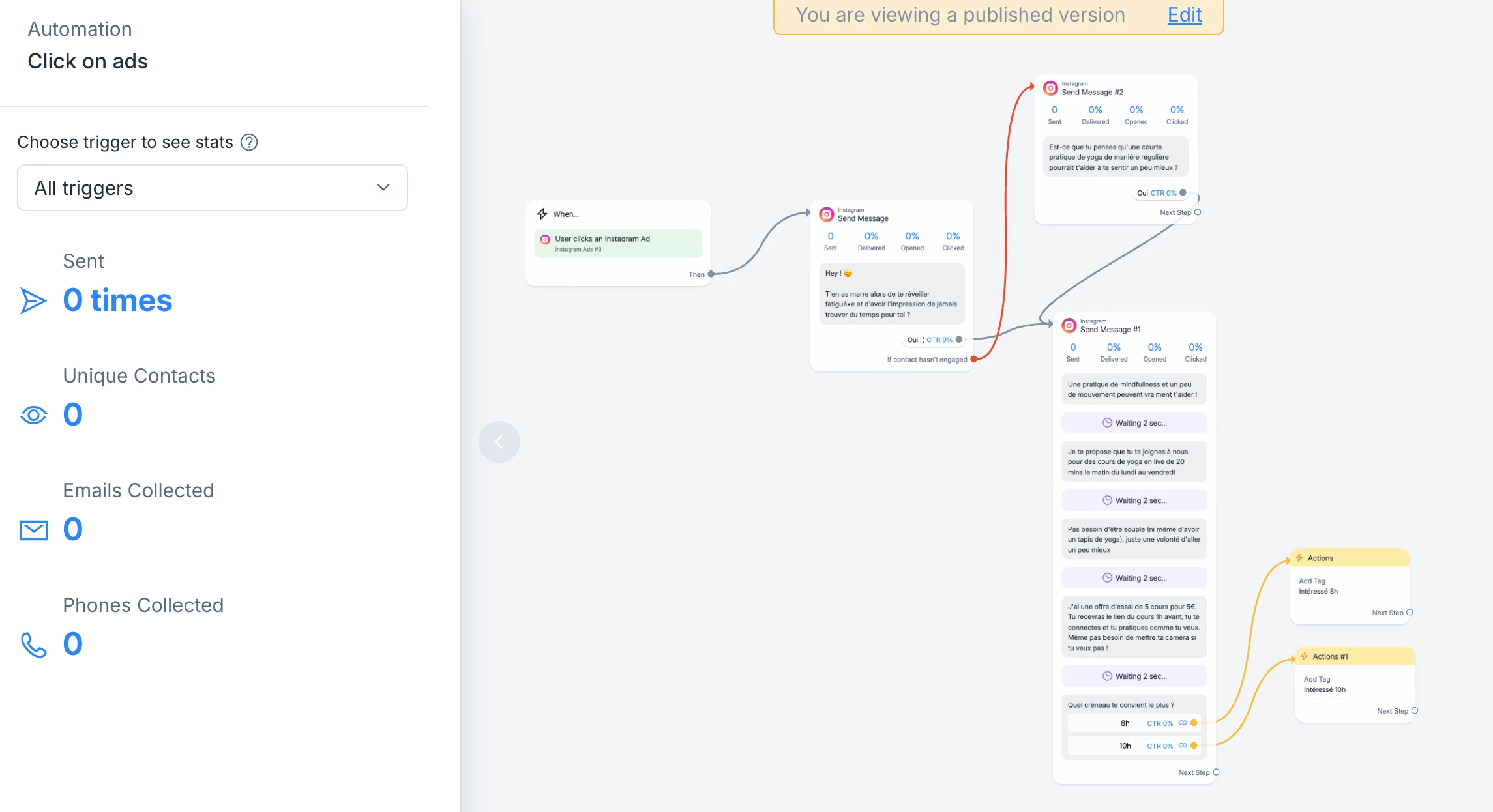Click the 10h time slot button
Screen dimensions: 1493x812
coord(1125,746)
